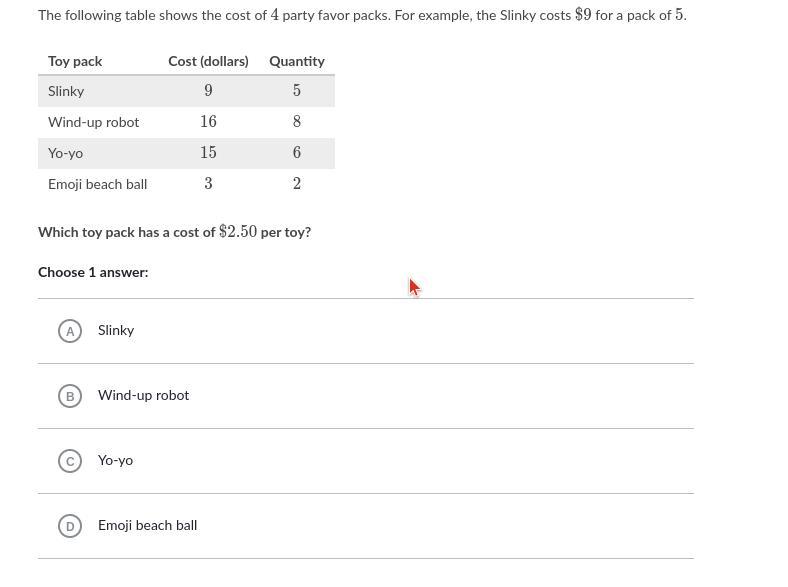Click the Yo-yo answer choice label

115,460
